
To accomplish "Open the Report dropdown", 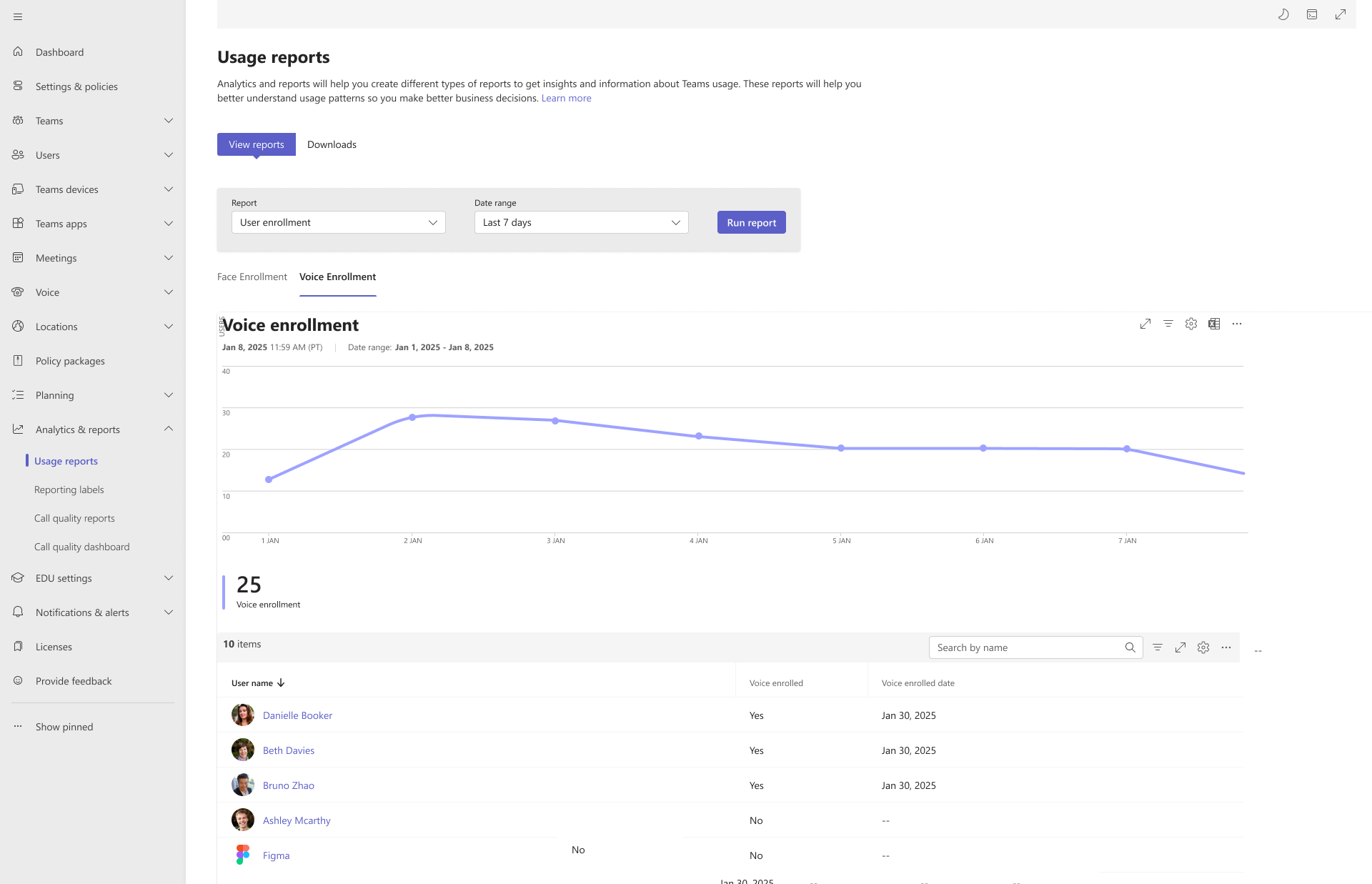I will (x=339, y=222).
